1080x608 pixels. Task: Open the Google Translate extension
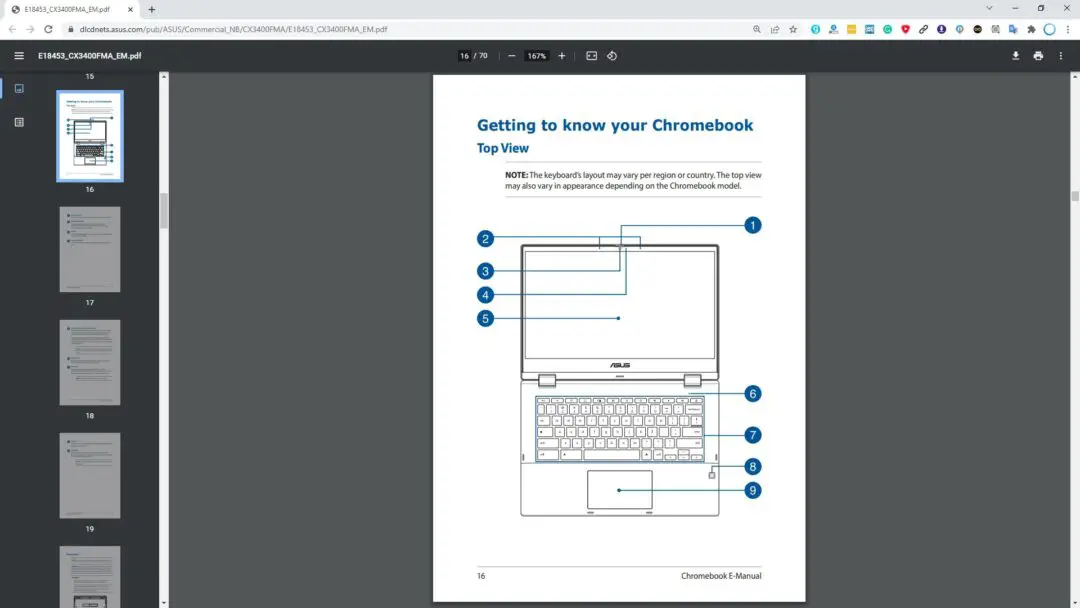coord(1013,30)
